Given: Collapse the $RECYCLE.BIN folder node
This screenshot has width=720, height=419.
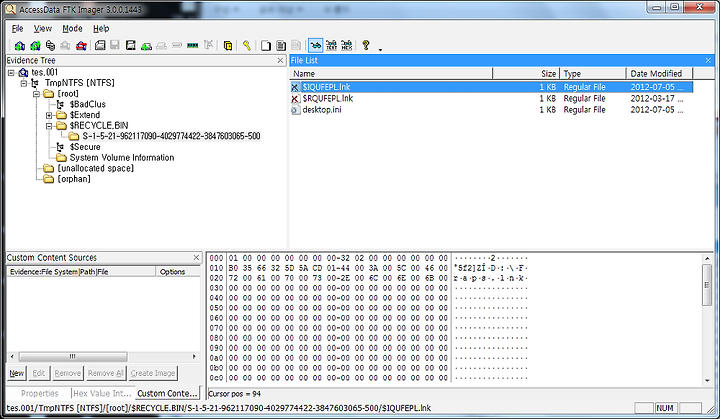Looking at the screenshot, I should click(x=49, y=125).
